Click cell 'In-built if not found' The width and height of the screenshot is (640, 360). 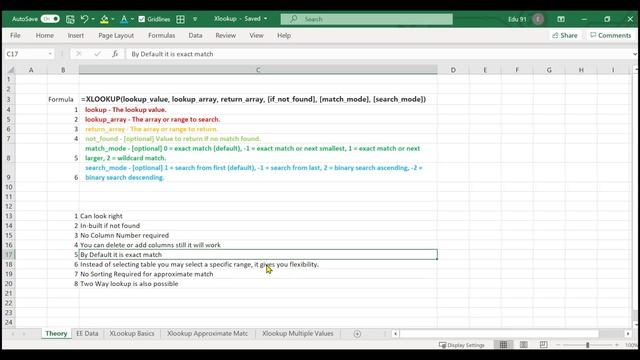(258, 226)
